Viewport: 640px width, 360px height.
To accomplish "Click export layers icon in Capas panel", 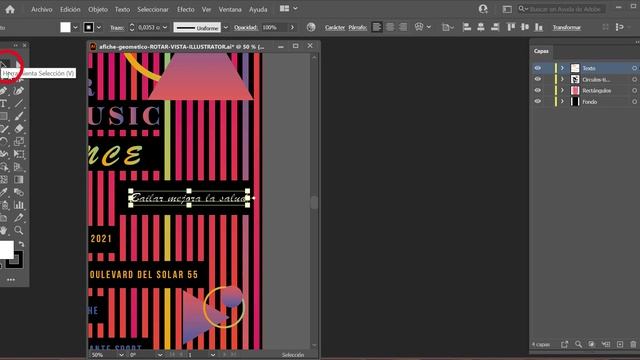I will [x=564, y=344].
